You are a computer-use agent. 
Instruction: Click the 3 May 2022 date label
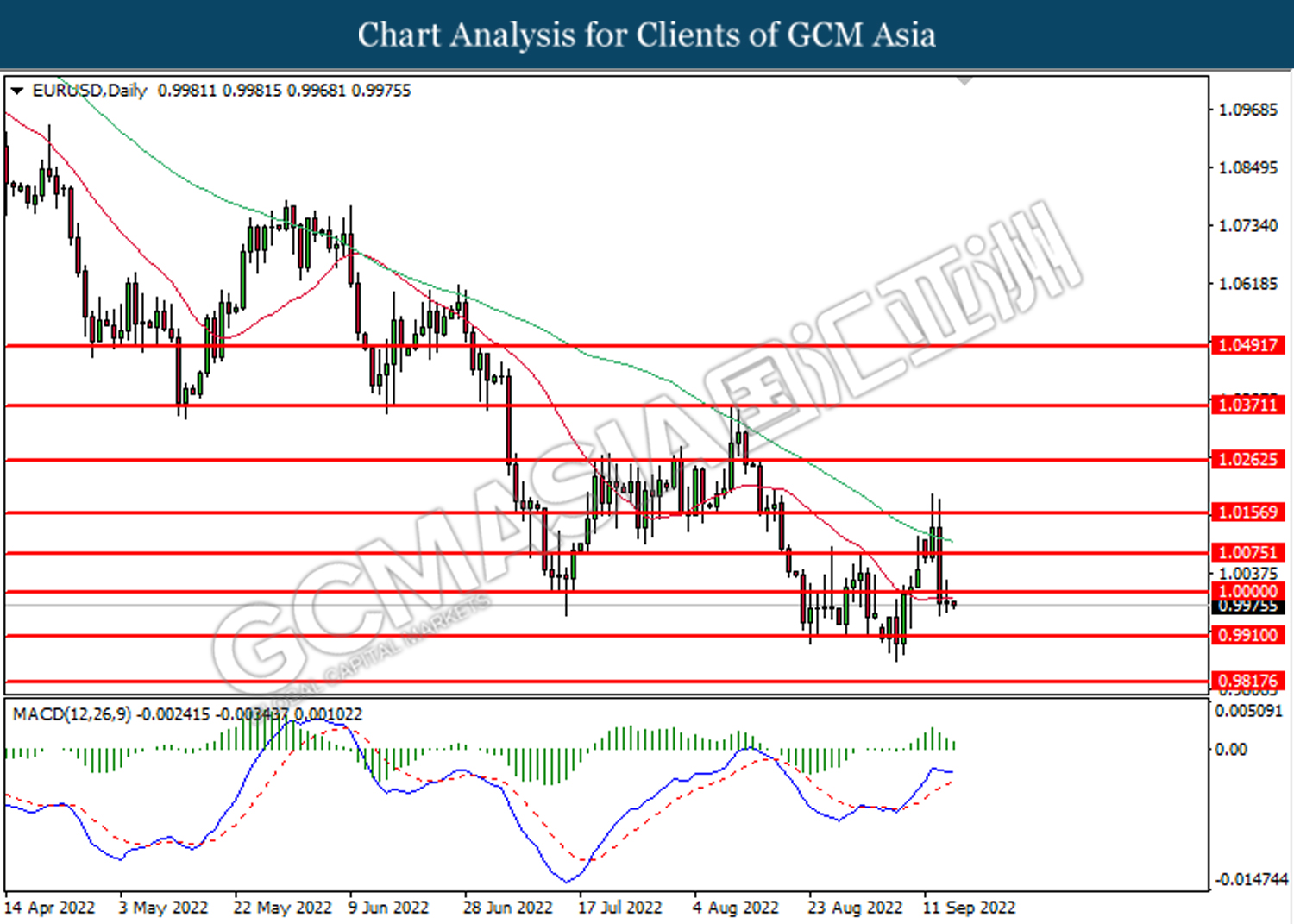coord(164,908)
